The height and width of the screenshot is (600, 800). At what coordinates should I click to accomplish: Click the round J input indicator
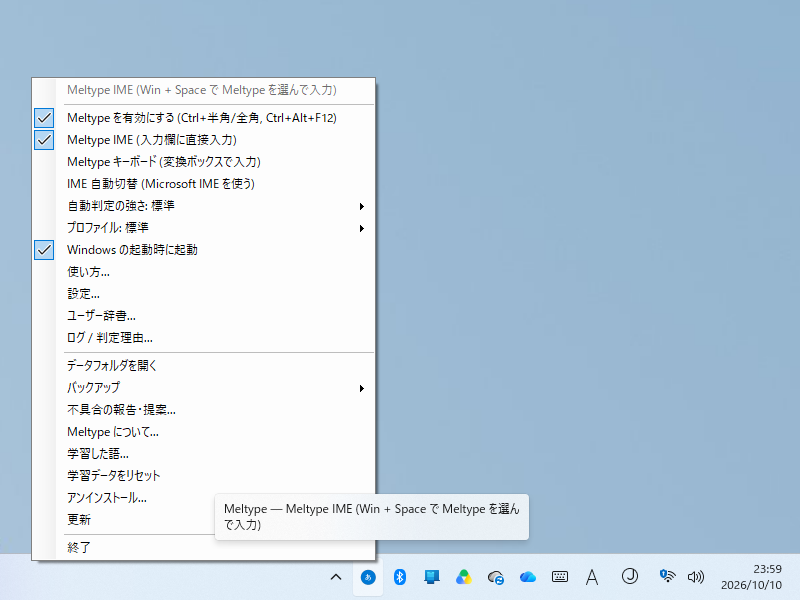click(630, 576)
